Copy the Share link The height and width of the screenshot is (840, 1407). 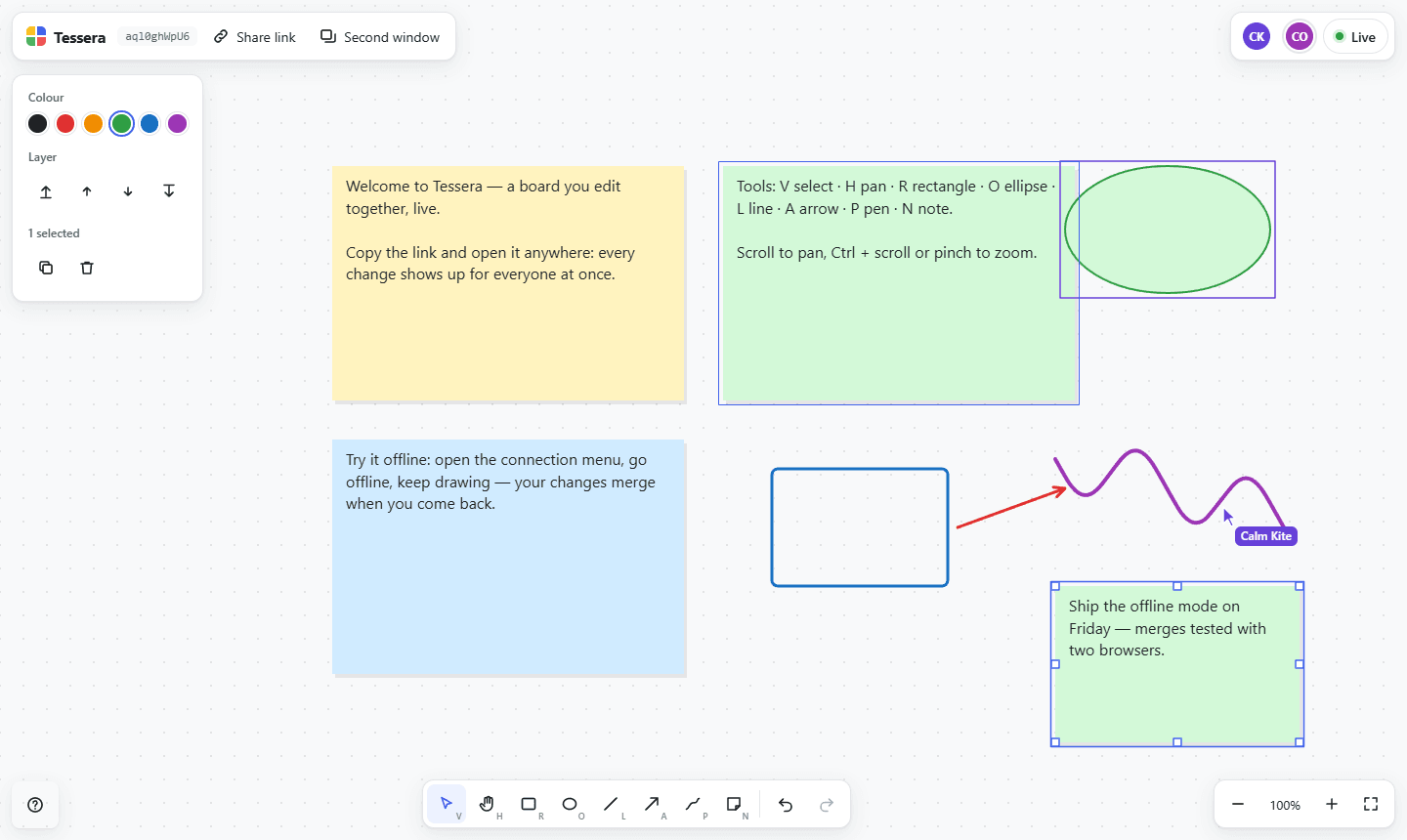point(255,37)
